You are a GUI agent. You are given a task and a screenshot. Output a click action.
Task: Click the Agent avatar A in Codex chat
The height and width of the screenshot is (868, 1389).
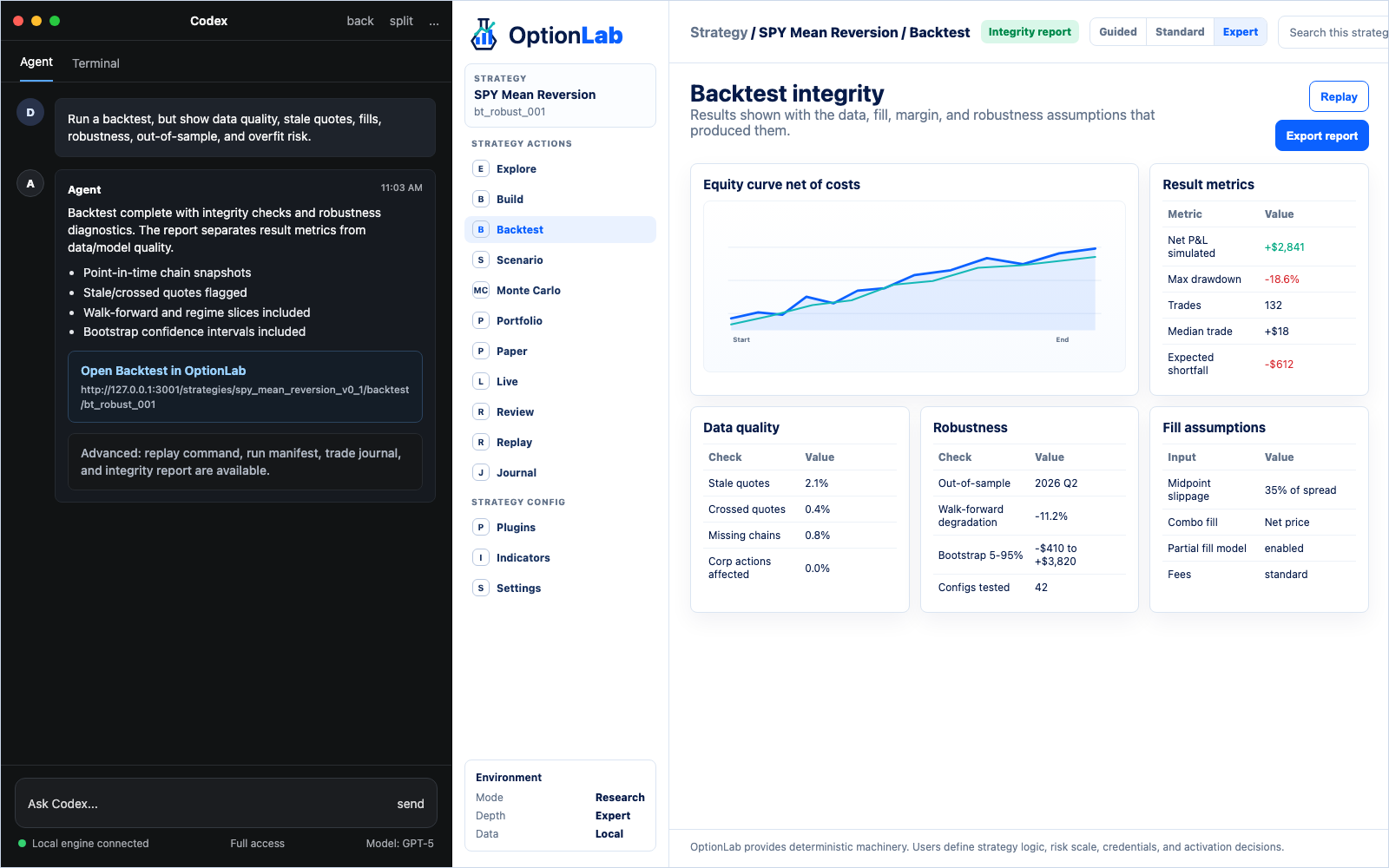(x=30, y=183)
